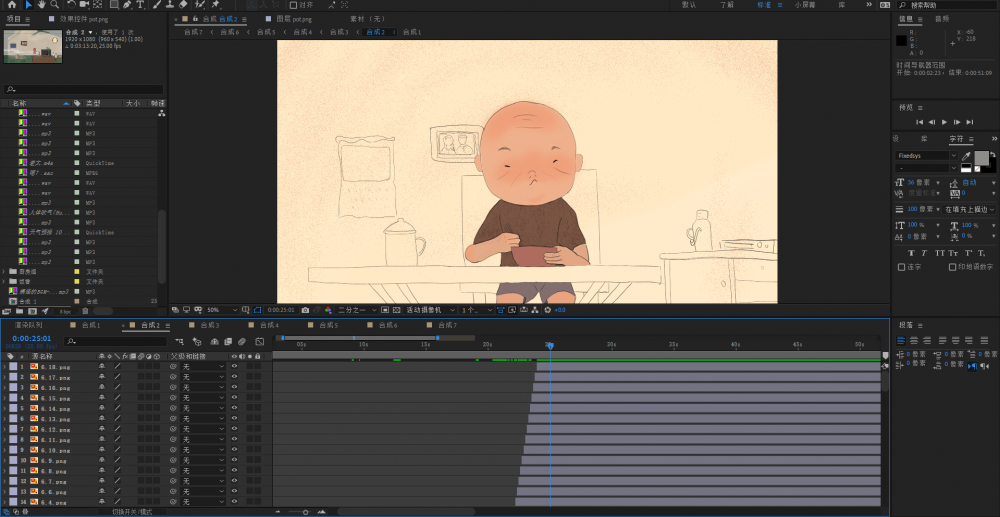Toggle shy switch on layer 6.17.png

(x=101, y=377)
